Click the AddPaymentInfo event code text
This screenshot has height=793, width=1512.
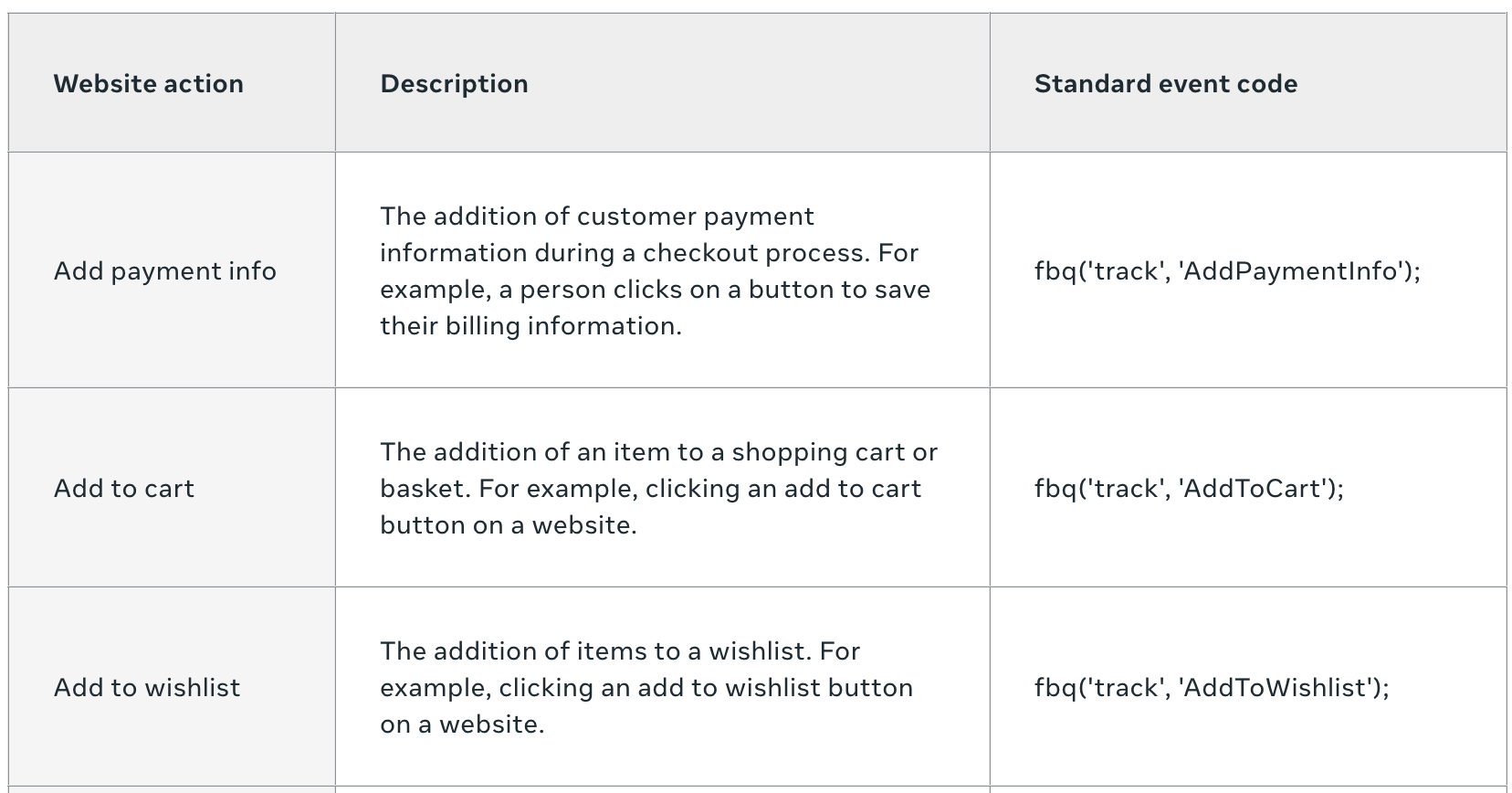click(1228, 271)
